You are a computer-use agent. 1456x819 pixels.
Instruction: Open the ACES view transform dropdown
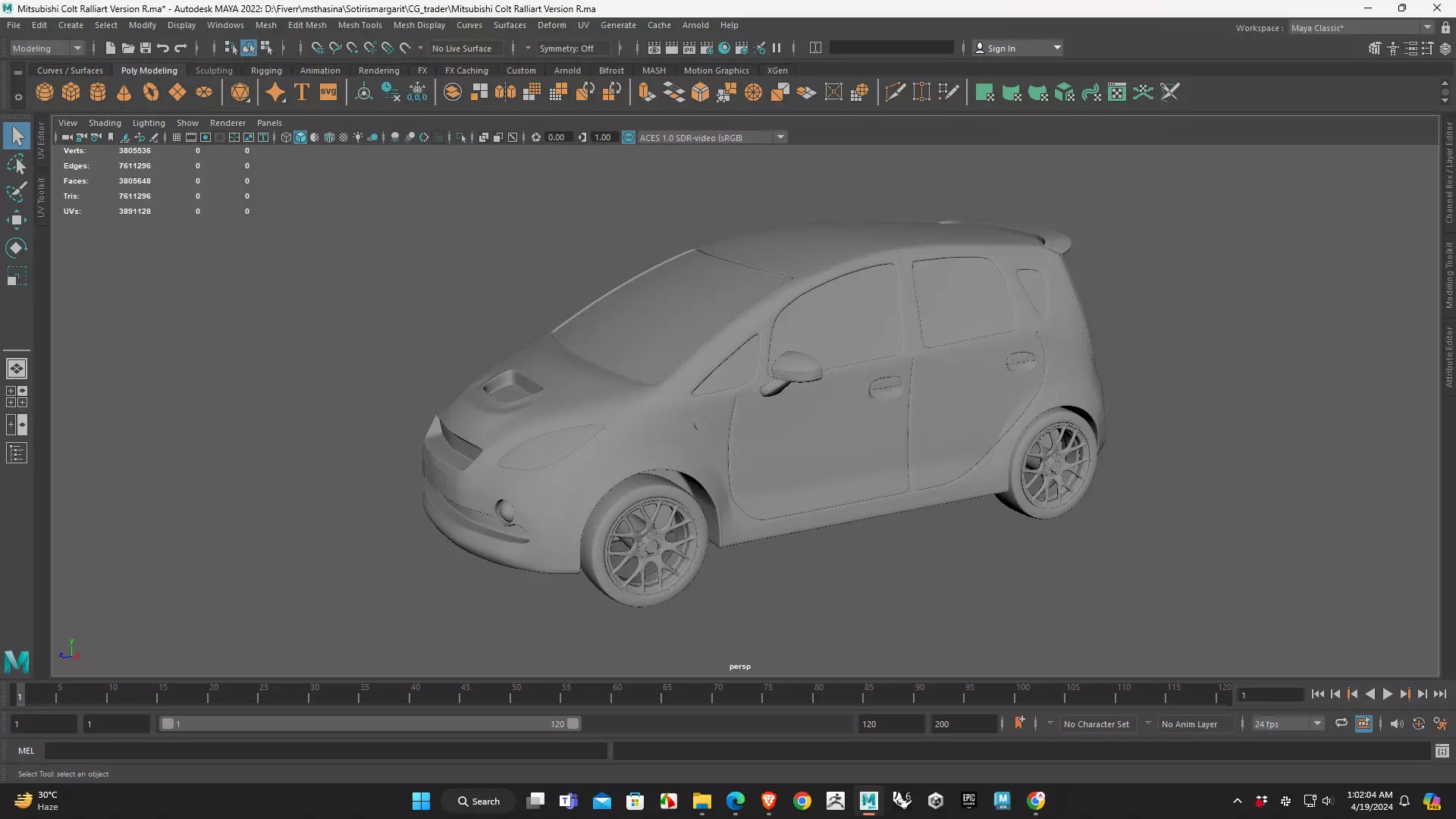click(x=712, y=137)
